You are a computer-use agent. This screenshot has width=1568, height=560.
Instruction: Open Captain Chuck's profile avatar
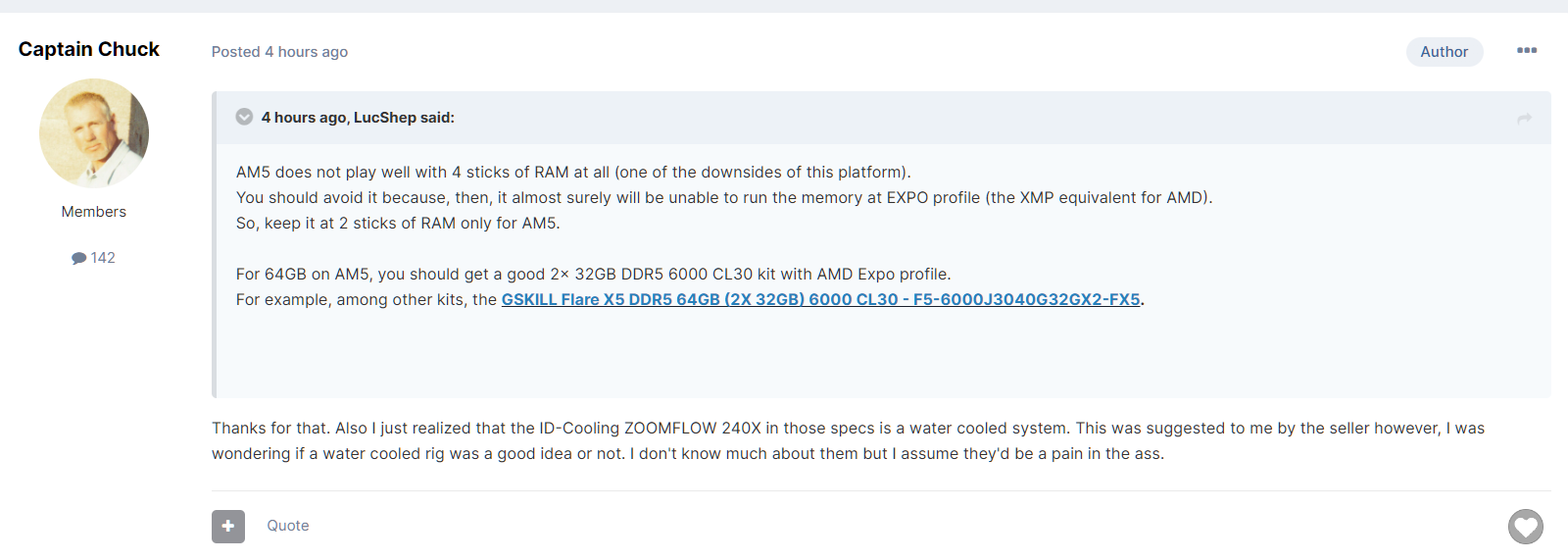[94, 133]
